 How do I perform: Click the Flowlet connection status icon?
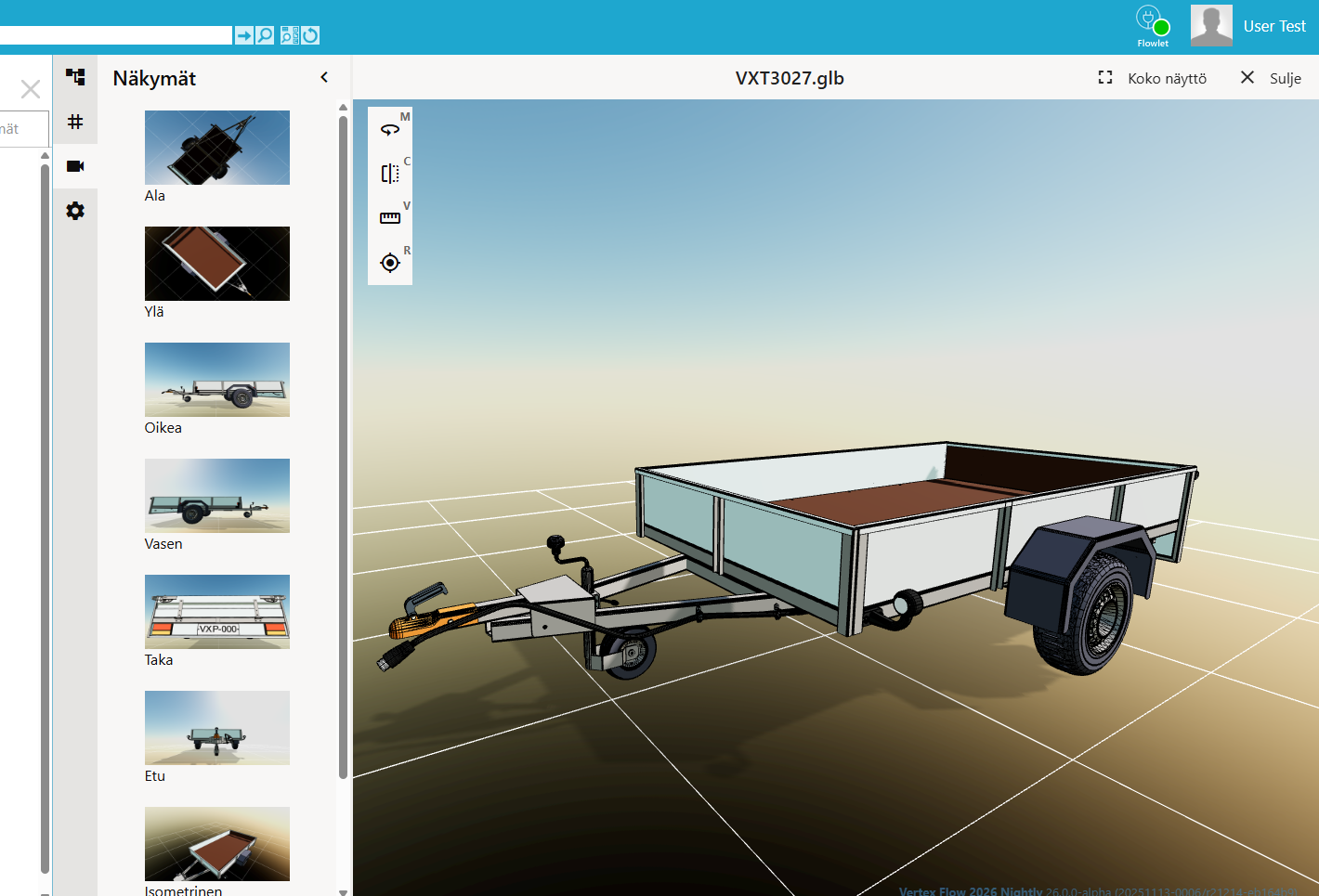click(x=1153, y=25)
